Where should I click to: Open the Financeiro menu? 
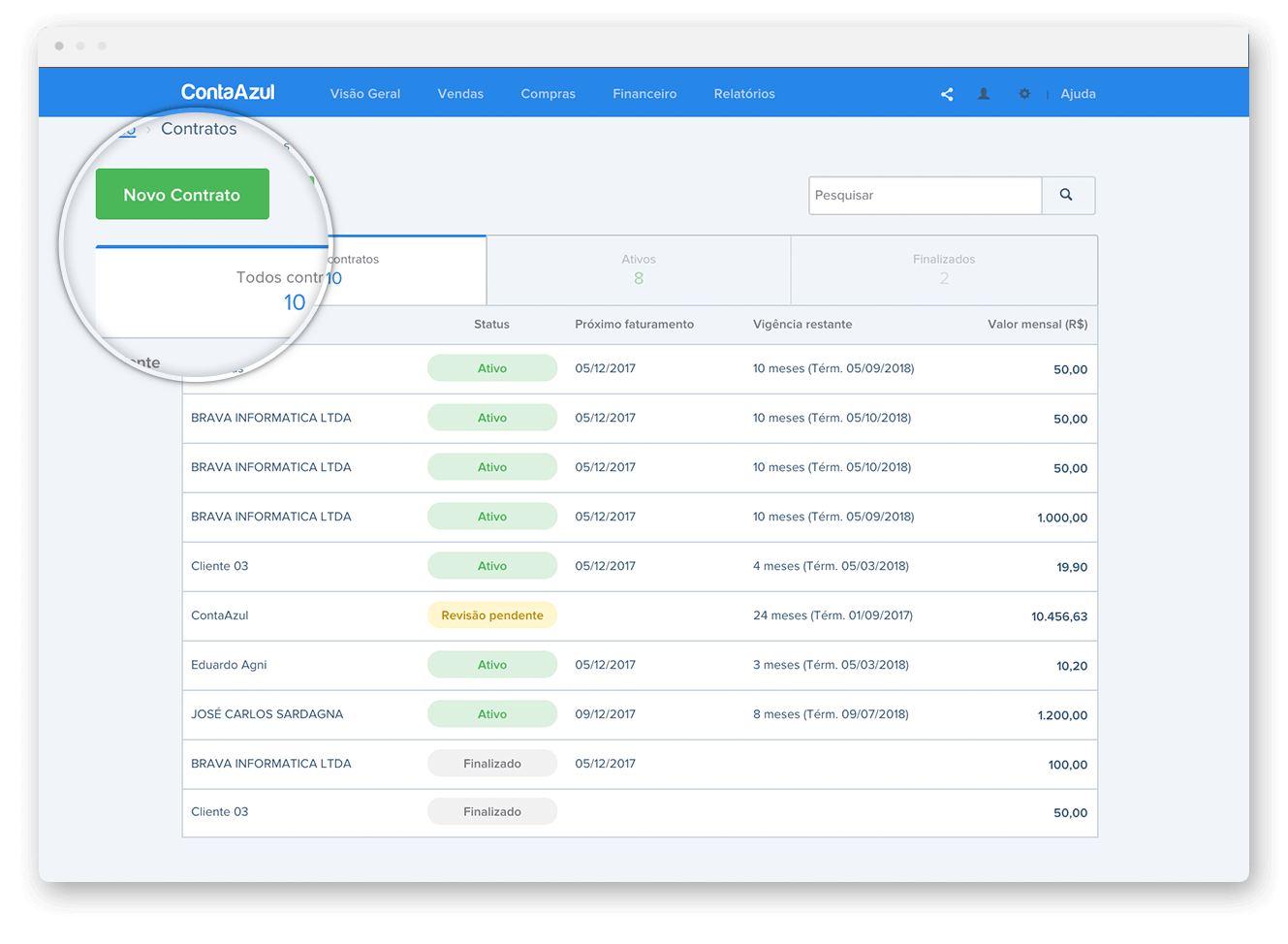click(x=644, y=93)
